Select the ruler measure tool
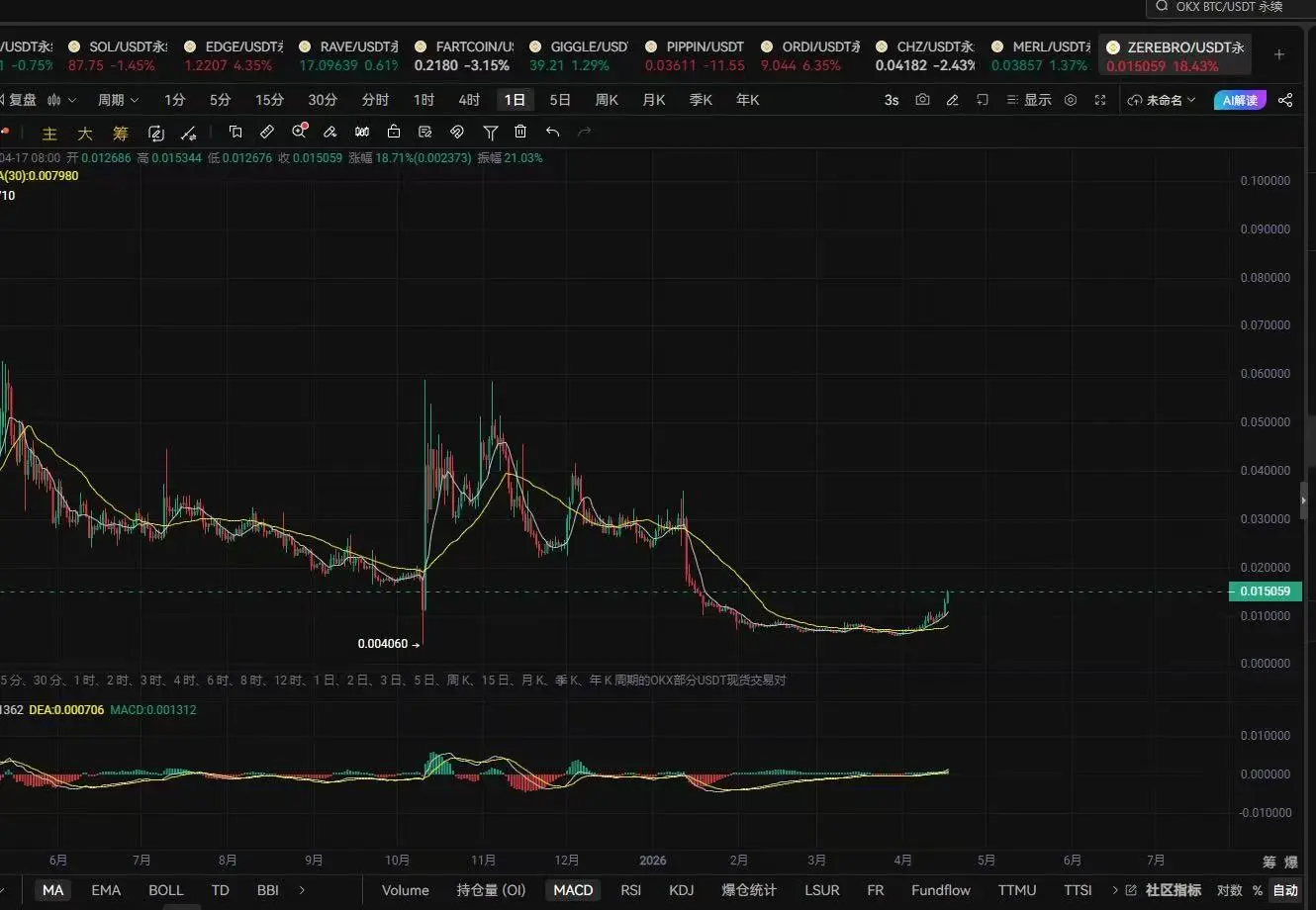The height and width of the screenshot is (910, 1316). 267,132
